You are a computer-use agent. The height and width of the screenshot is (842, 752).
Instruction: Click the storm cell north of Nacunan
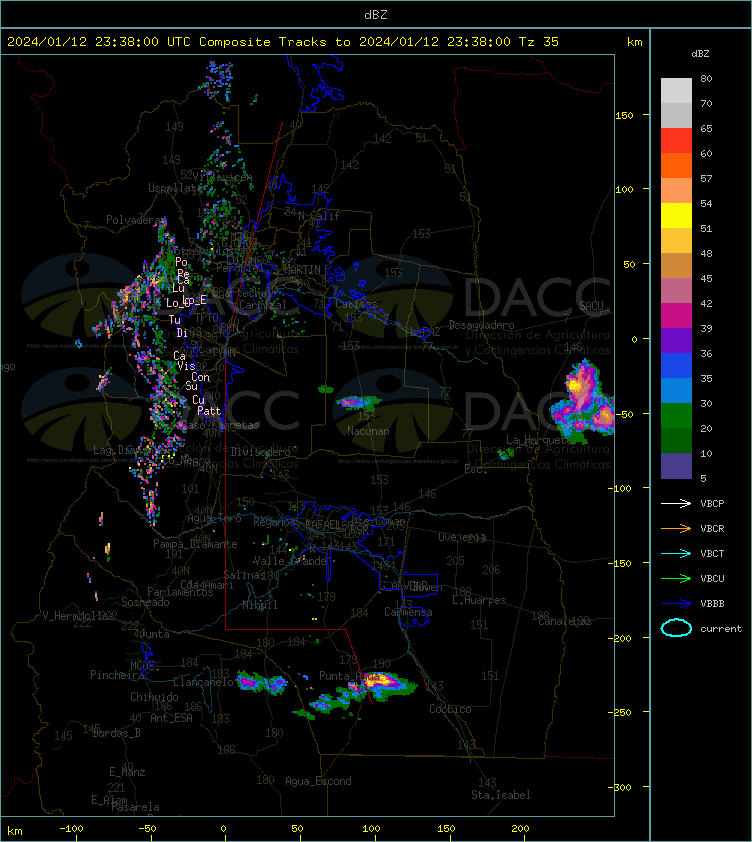(358, 402)
